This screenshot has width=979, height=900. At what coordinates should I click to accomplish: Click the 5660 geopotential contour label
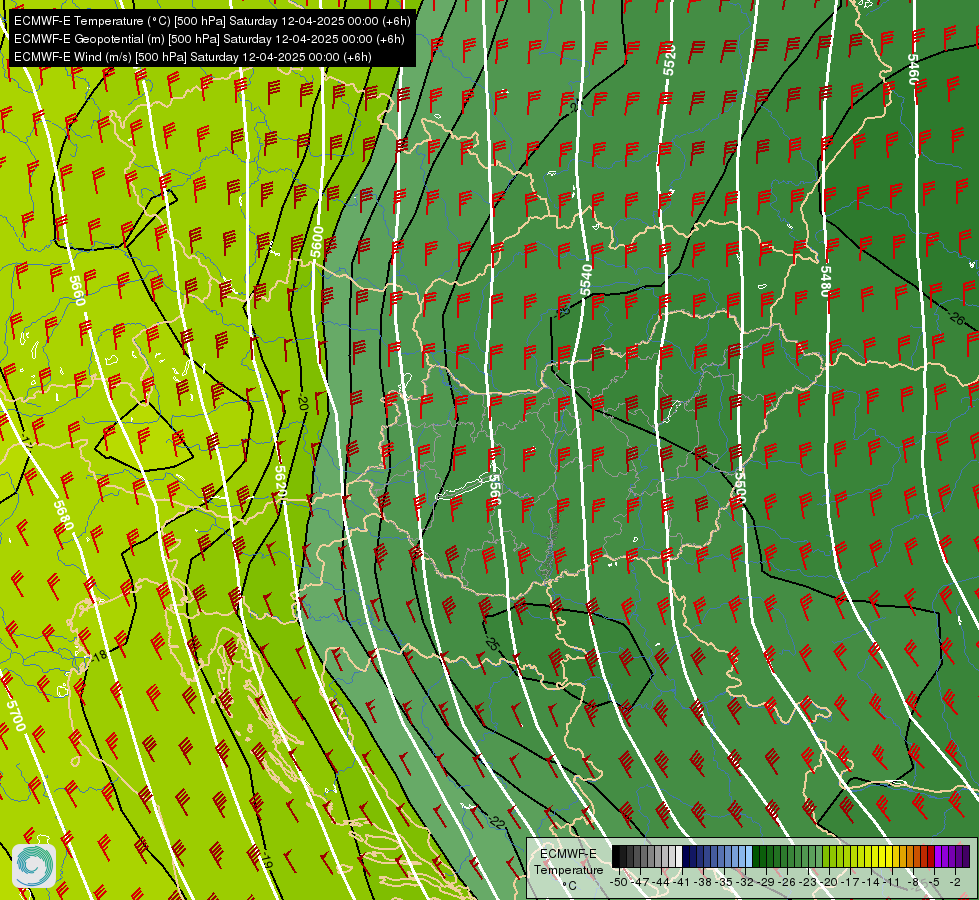click(x=76, y=290)
